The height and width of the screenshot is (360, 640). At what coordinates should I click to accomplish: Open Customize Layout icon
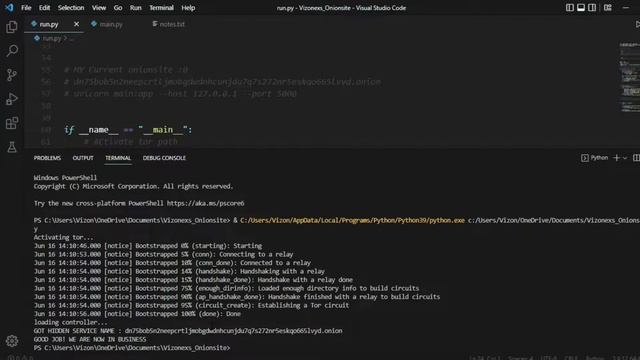pyautogui.click(x=608, y=7)
